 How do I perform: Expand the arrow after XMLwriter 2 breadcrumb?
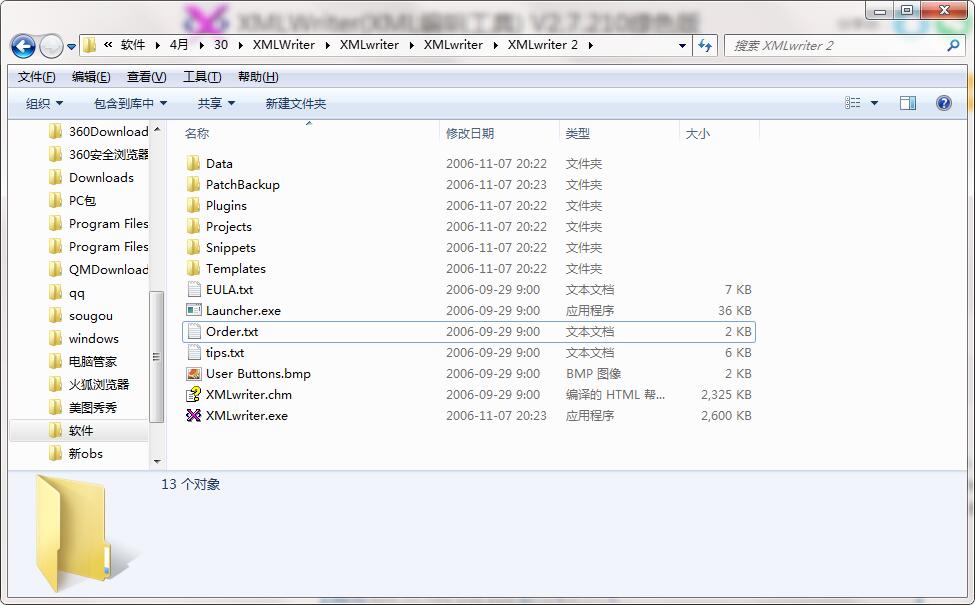[589, 45]
